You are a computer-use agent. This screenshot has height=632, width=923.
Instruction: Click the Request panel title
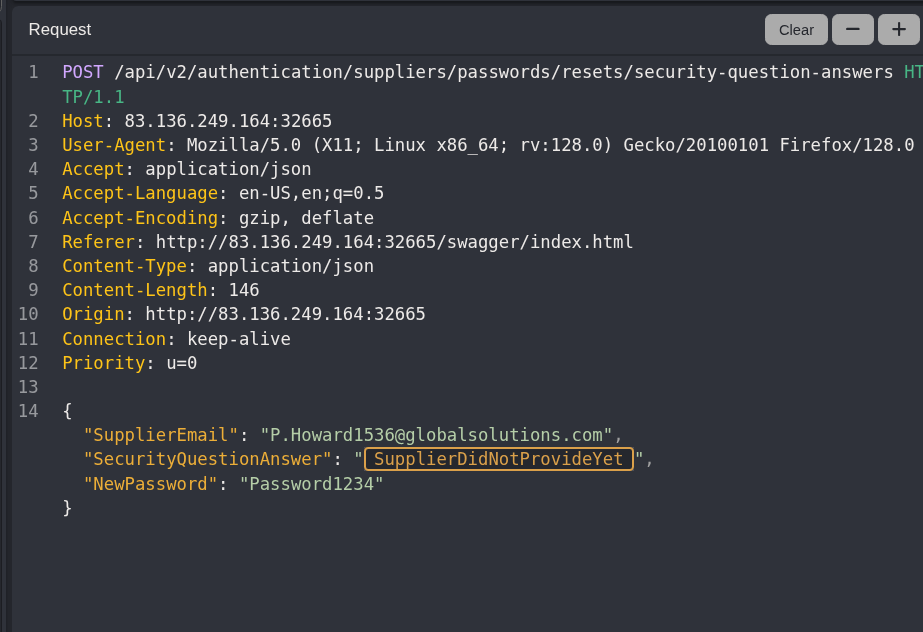[60, 30]
